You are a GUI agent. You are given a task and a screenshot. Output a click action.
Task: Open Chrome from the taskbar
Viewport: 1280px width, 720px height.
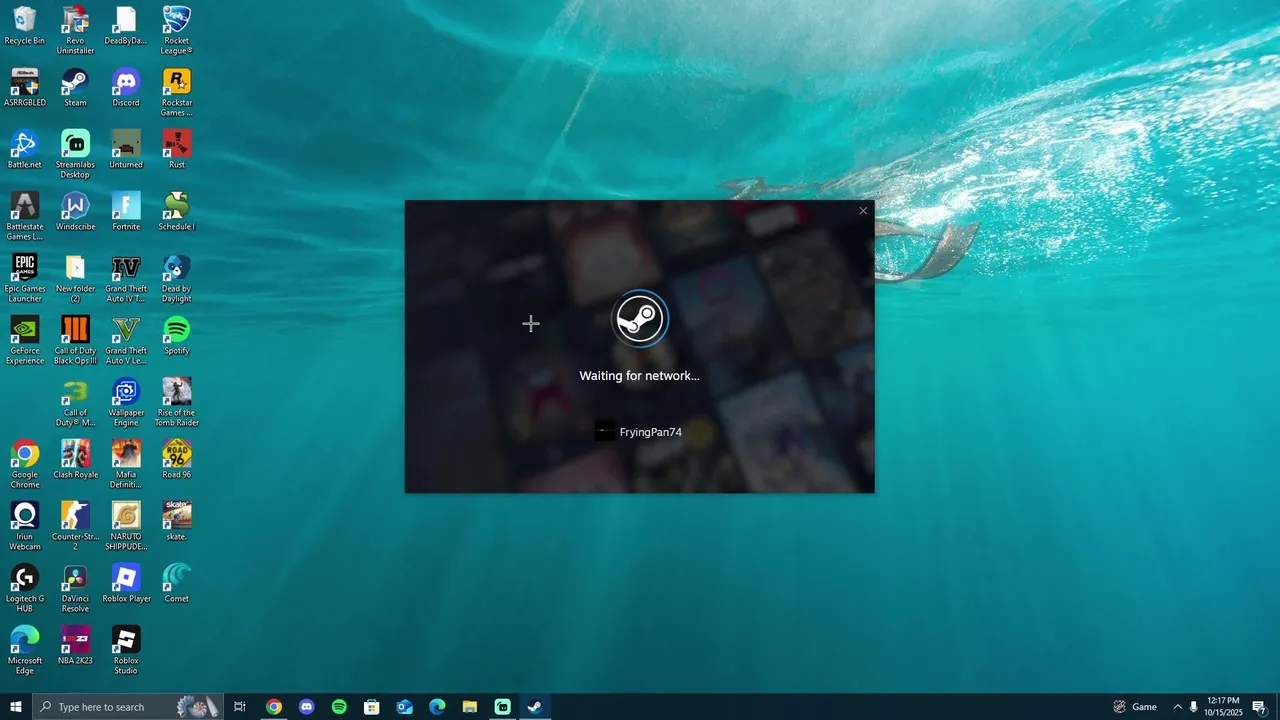coord(274,707)
